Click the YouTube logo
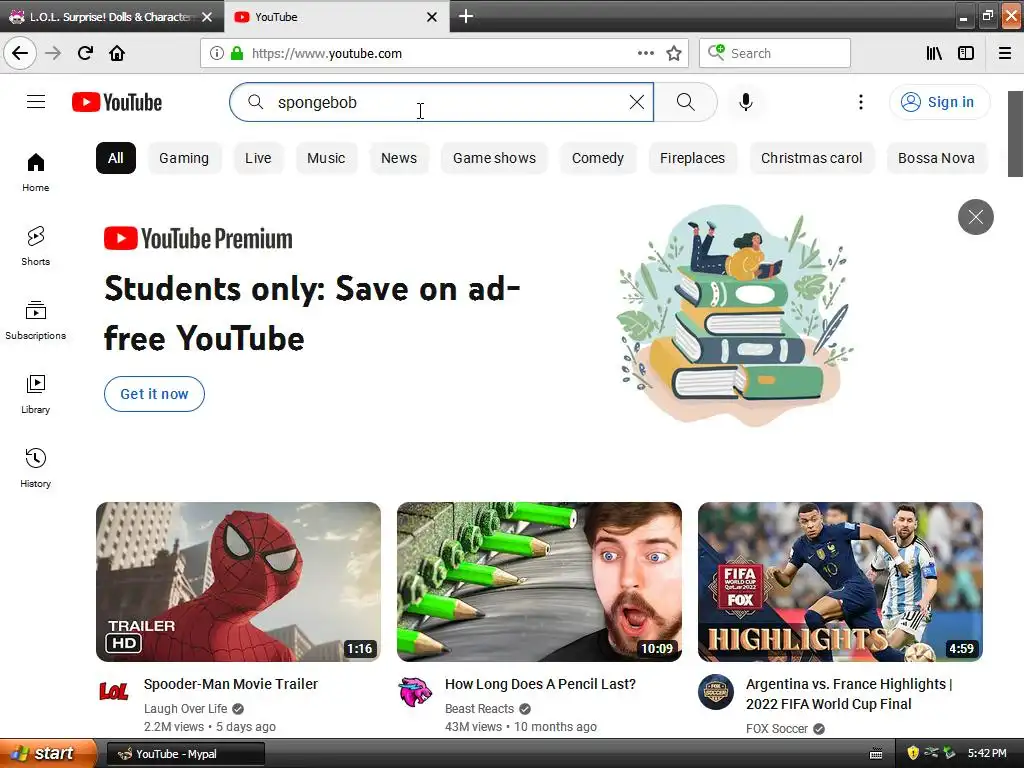Screen dimensions: 1024x768 pyautogui.click(x=117, y=103)
